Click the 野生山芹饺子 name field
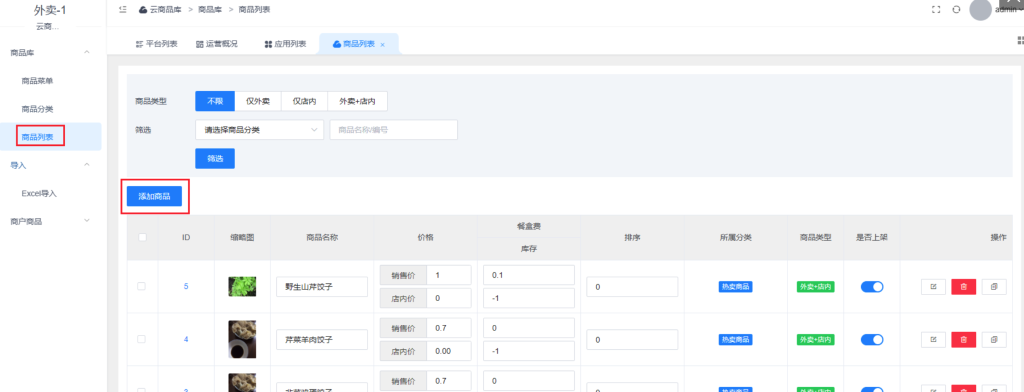 (322, 287)
